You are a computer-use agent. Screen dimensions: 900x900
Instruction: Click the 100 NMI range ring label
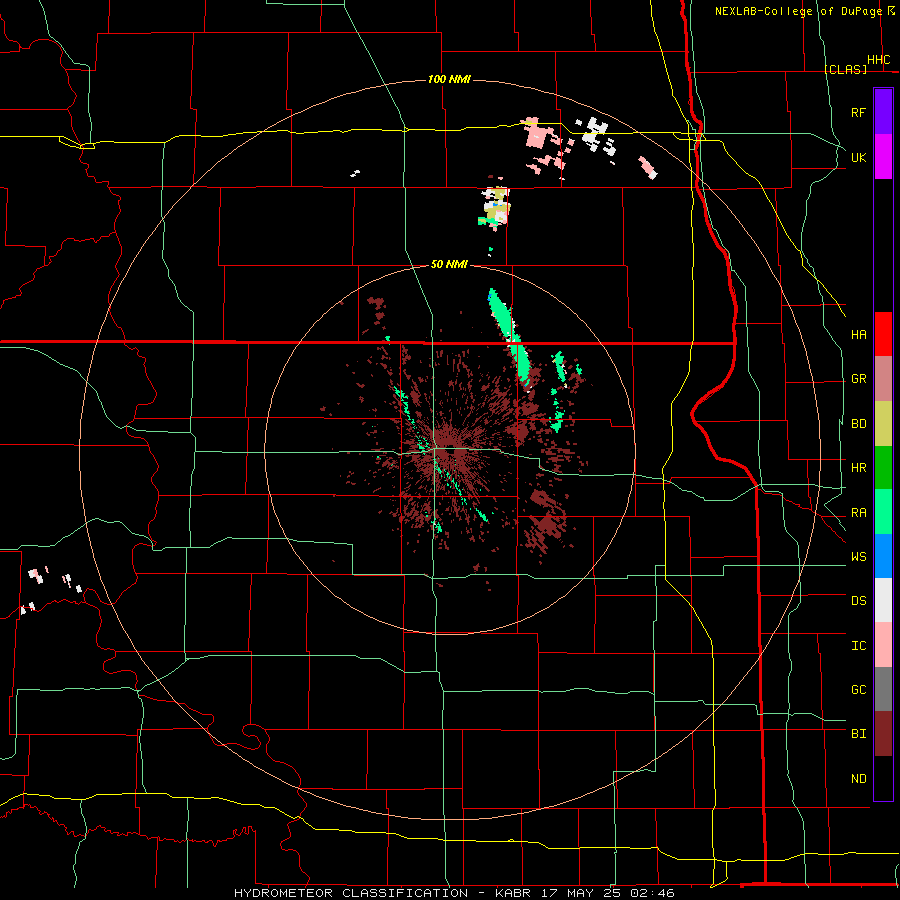(449, 79)
